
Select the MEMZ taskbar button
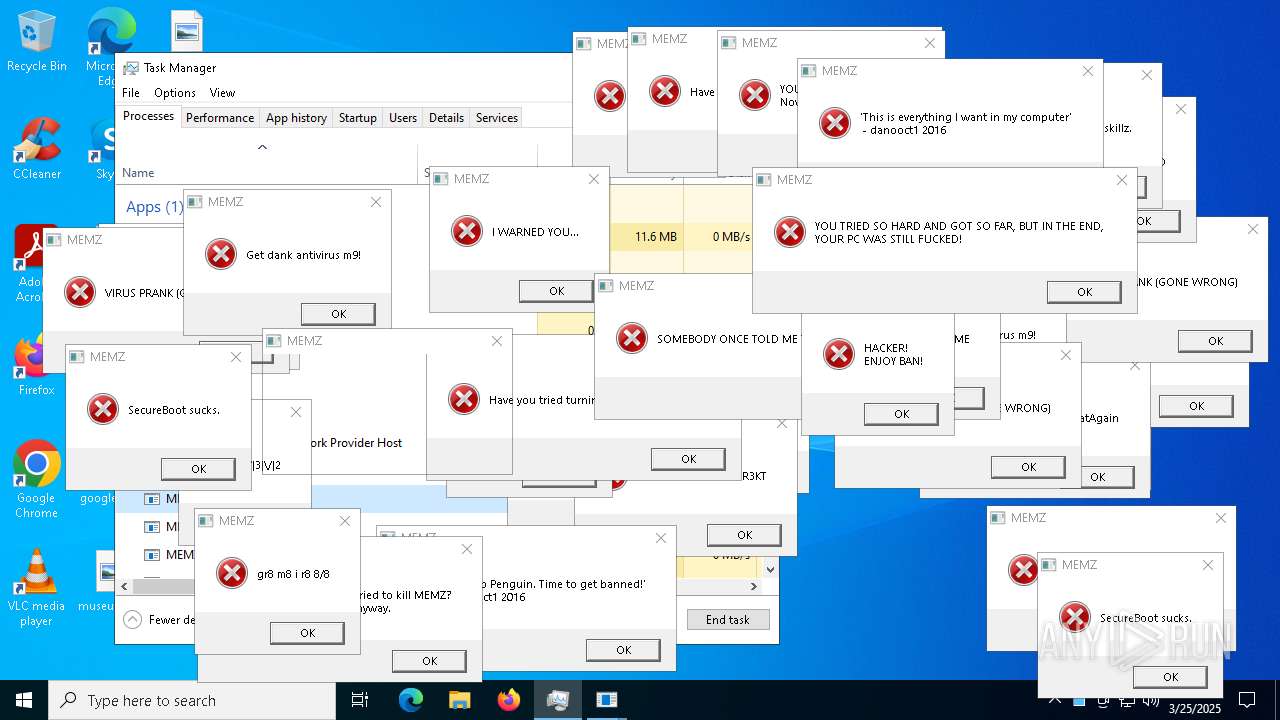(x=607, y=700)
